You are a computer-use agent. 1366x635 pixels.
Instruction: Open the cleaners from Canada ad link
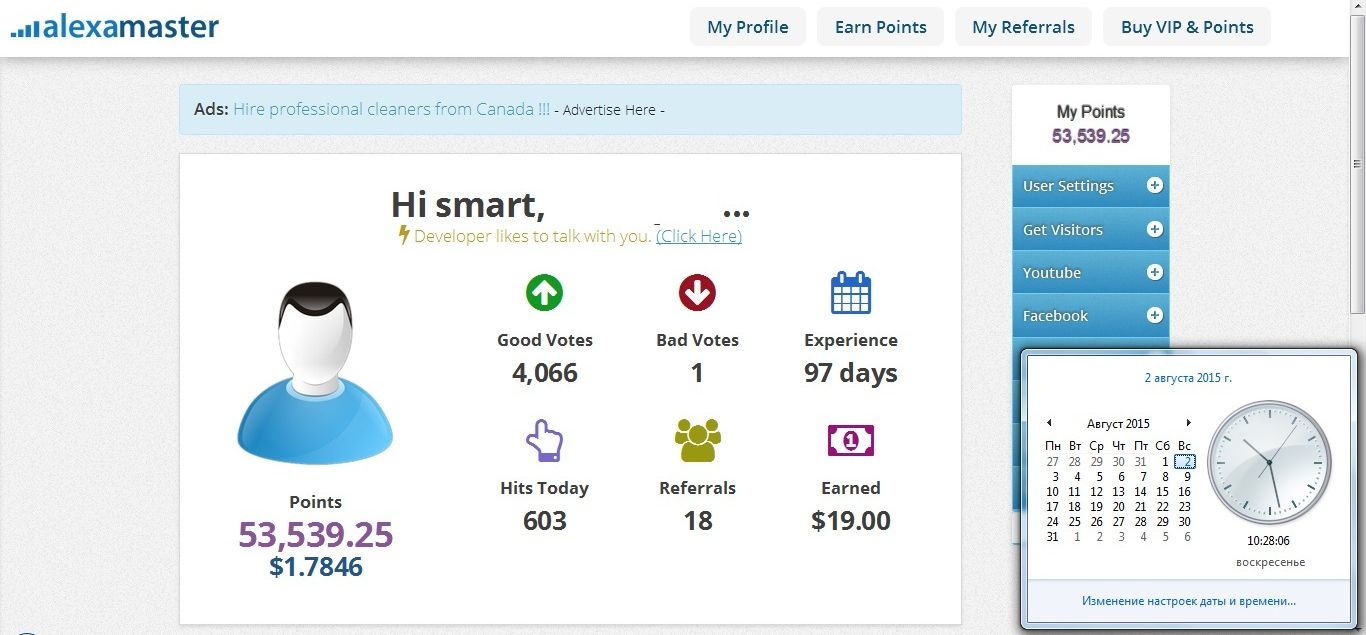[x=391, y=109]
